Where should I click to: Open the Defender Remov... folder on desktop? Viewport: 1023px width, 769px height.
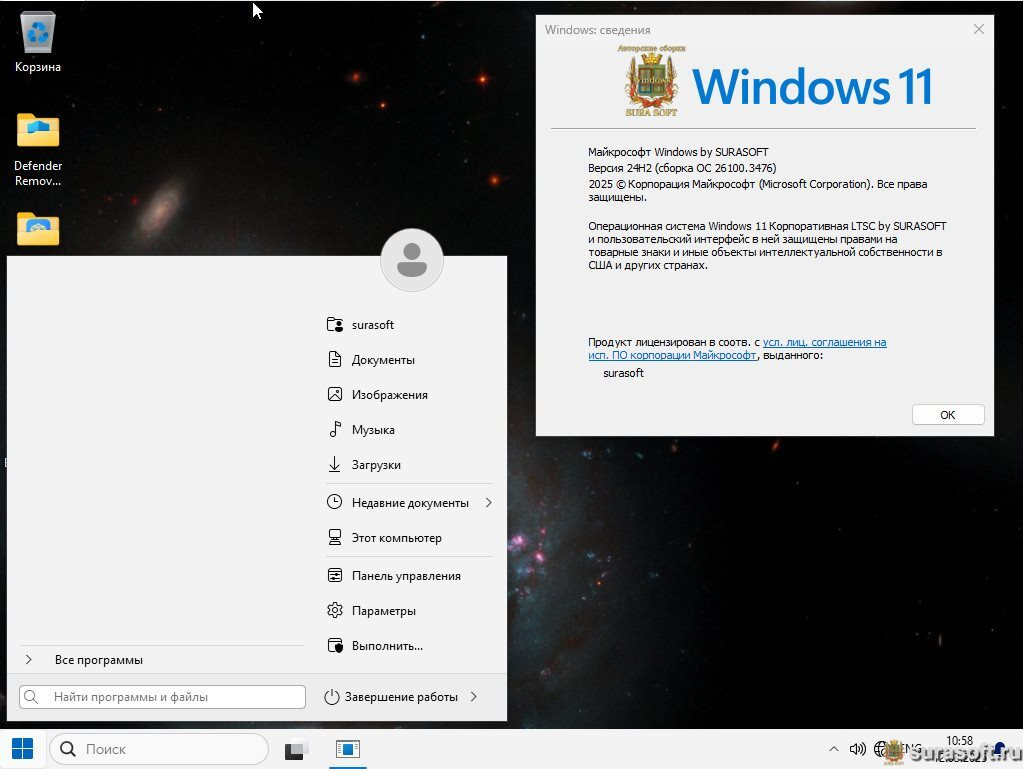(x=38, y=149)
